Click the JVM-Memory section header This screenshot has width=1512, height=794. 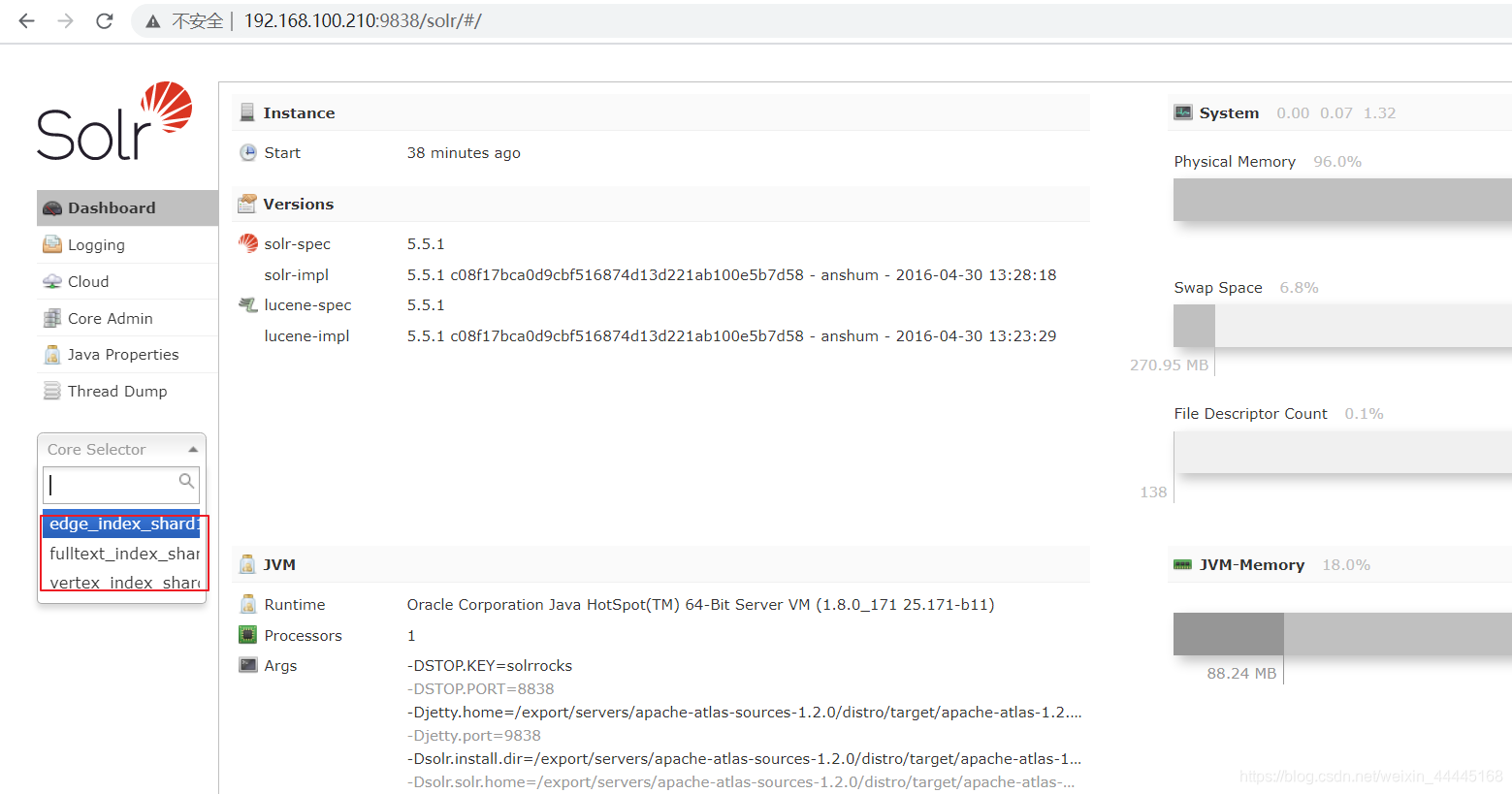point(1340,564)
